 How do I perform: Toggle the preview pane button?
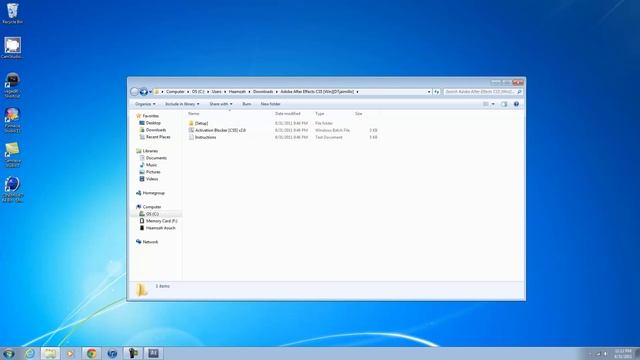(x=504, y=104)
